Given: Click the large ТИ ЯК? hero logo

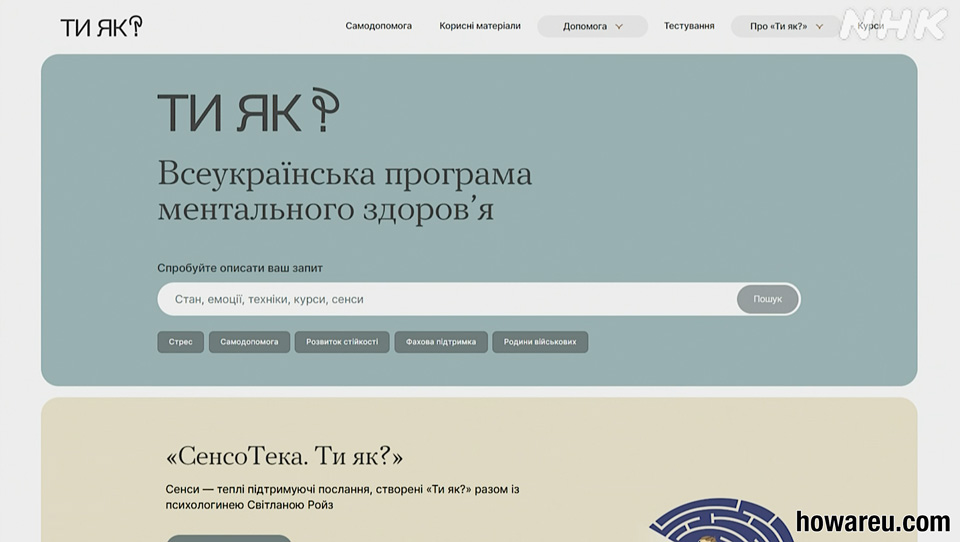Looking at the screenshot, I should [x=249, y=110].
